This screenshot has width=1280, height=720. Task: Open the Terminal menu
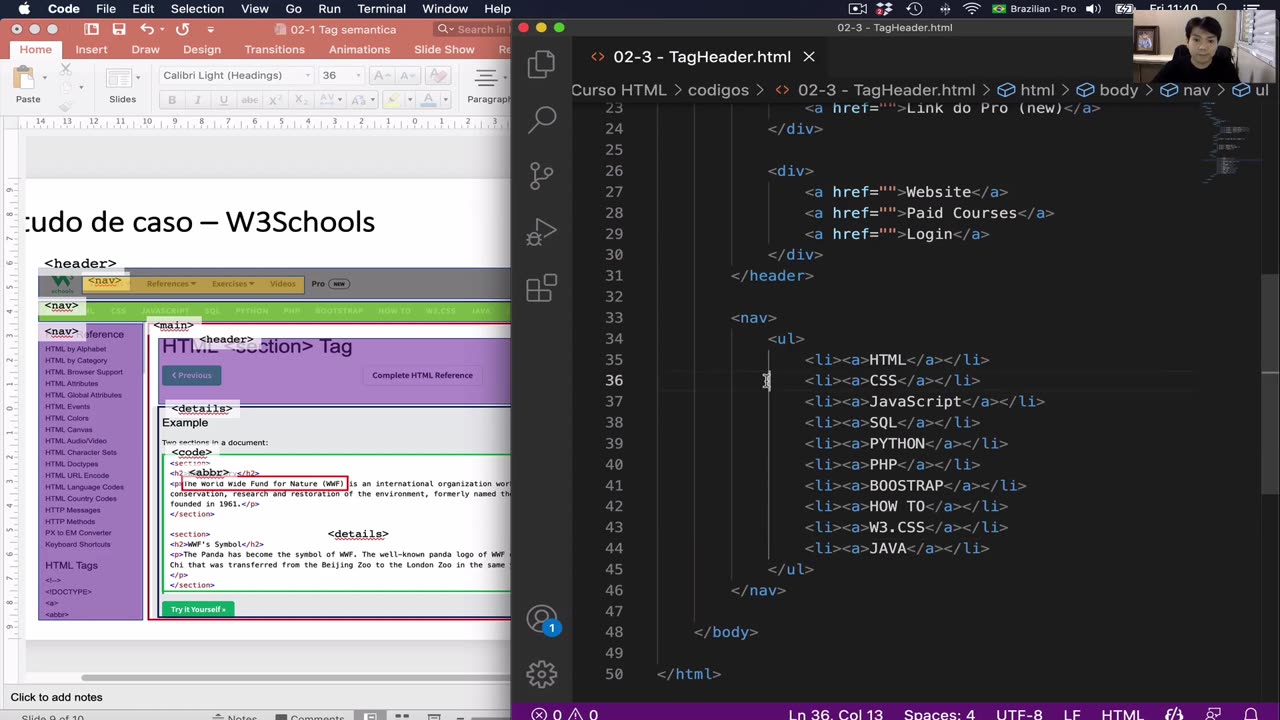pyautogui.click(x=381, y=9)
